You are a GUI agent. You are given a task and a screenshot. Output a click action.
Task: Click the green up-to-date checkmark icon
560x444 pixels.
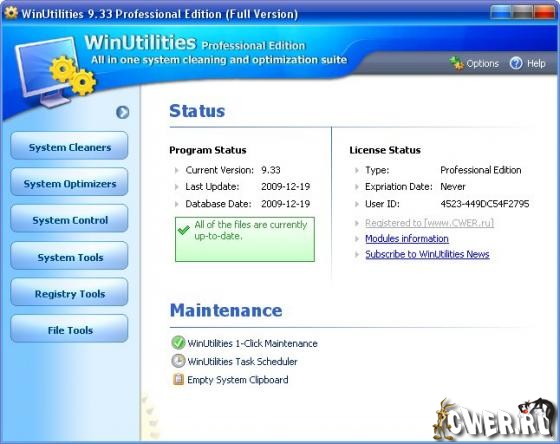point(184,230)
